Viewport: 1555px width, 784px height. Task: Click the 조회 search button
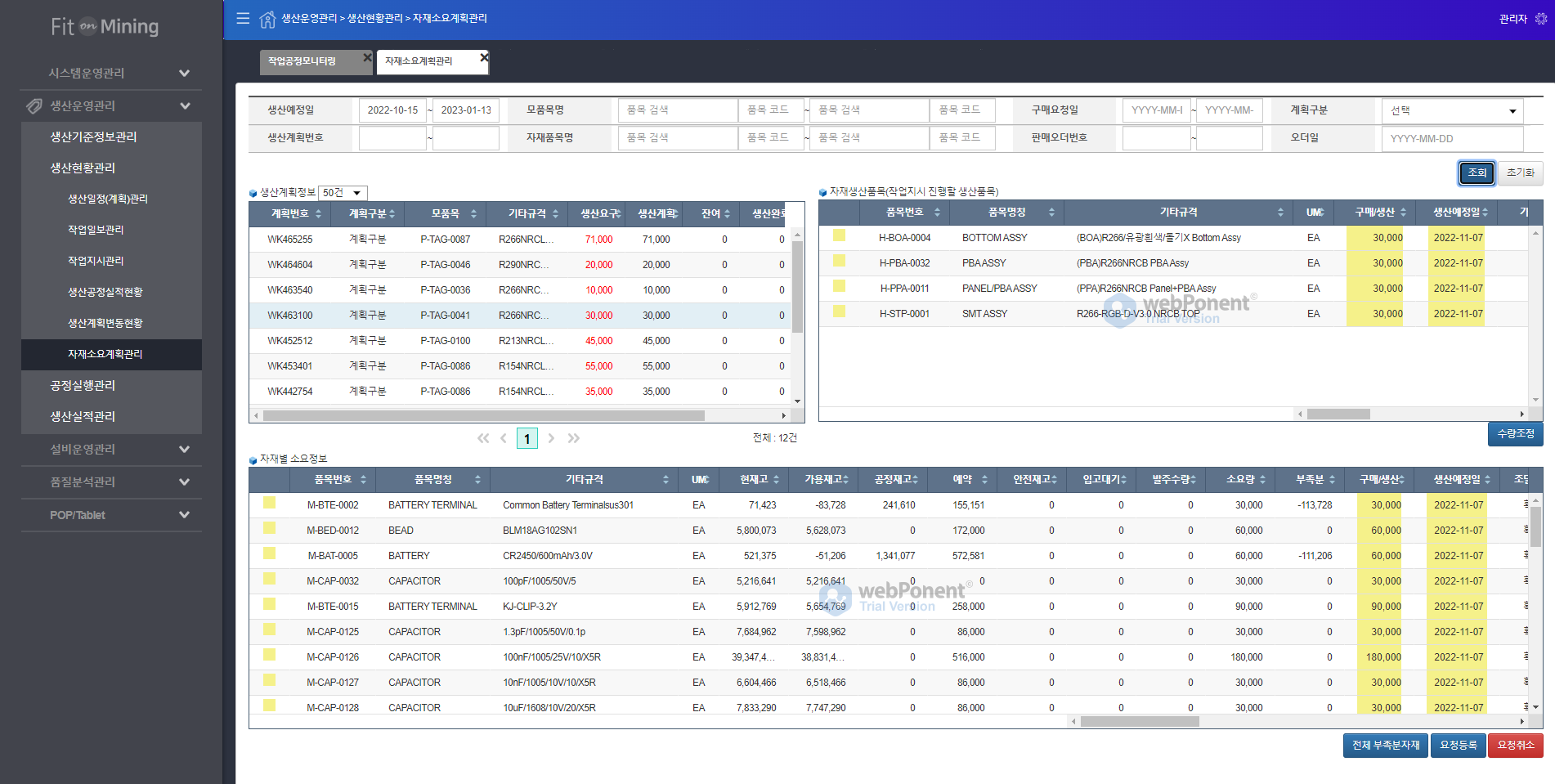click(x=1477, y=172)
